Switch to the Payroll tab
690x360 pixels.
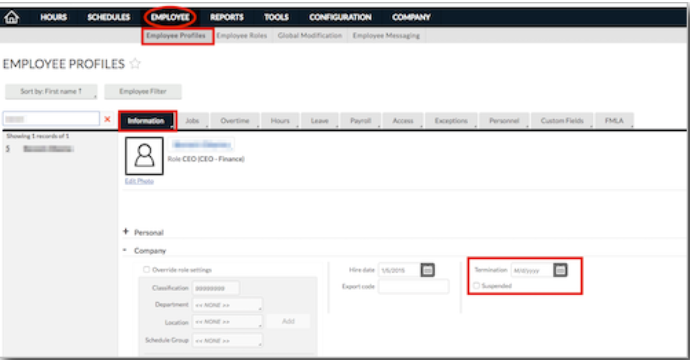coord(360,121)
